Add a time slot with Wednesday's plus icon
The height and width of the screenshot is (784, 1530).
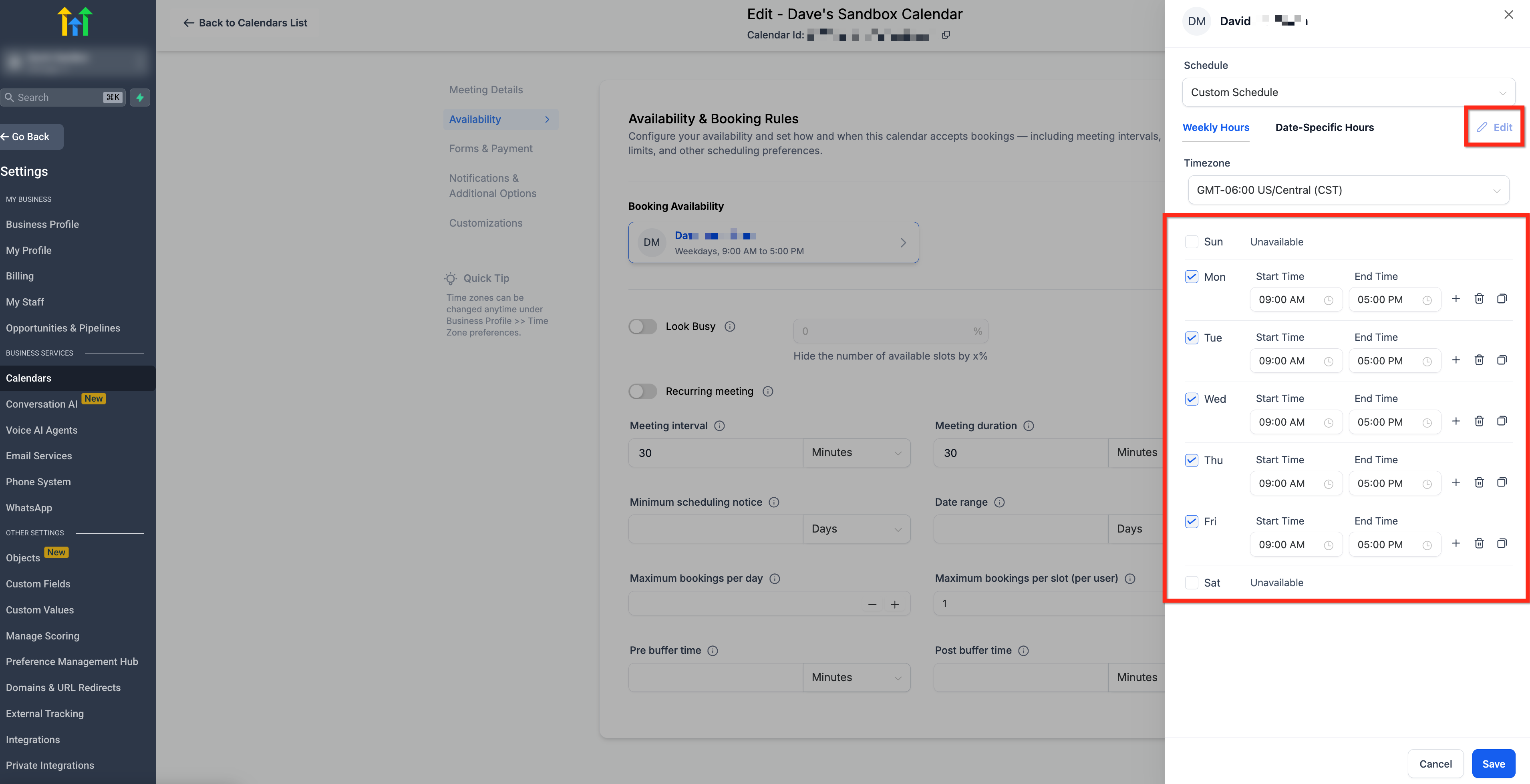1456,421
